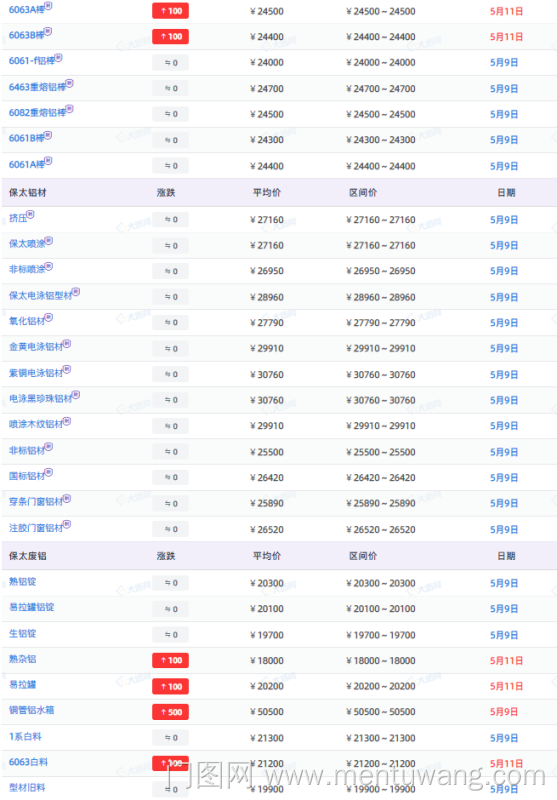Click the badge icon beside 保太喷涂
Image resolution: width=557 pixels, height=800 pixels.
tap(48, 240)
